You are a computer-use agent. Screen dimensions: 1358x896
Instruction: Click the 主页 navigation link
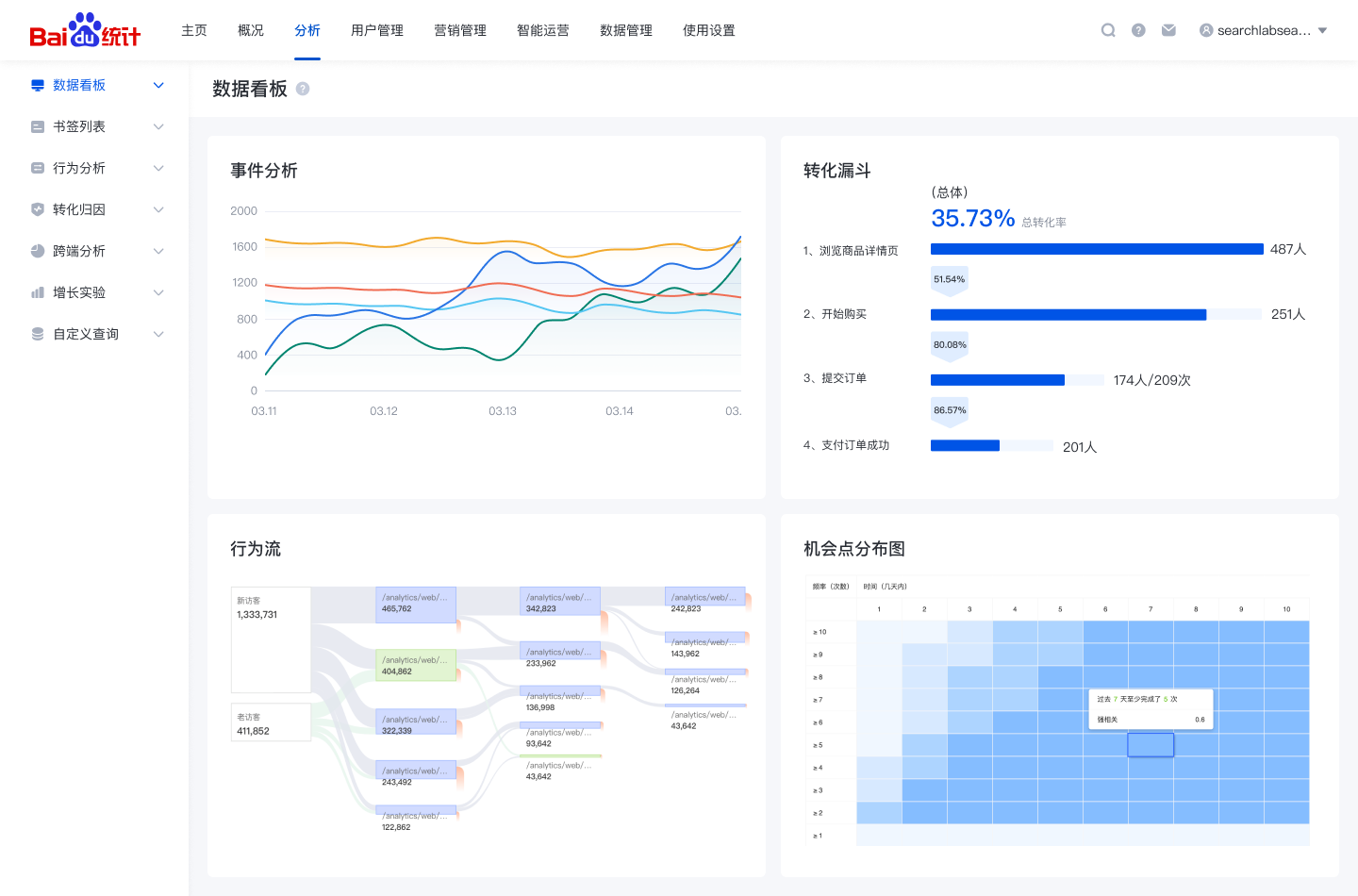pos(194,30)
